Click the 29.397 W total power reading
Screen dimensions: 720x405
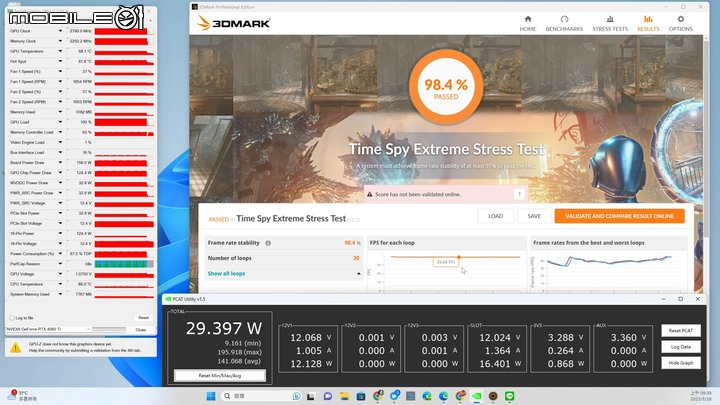pyautogui.click(x=224, y=328)
